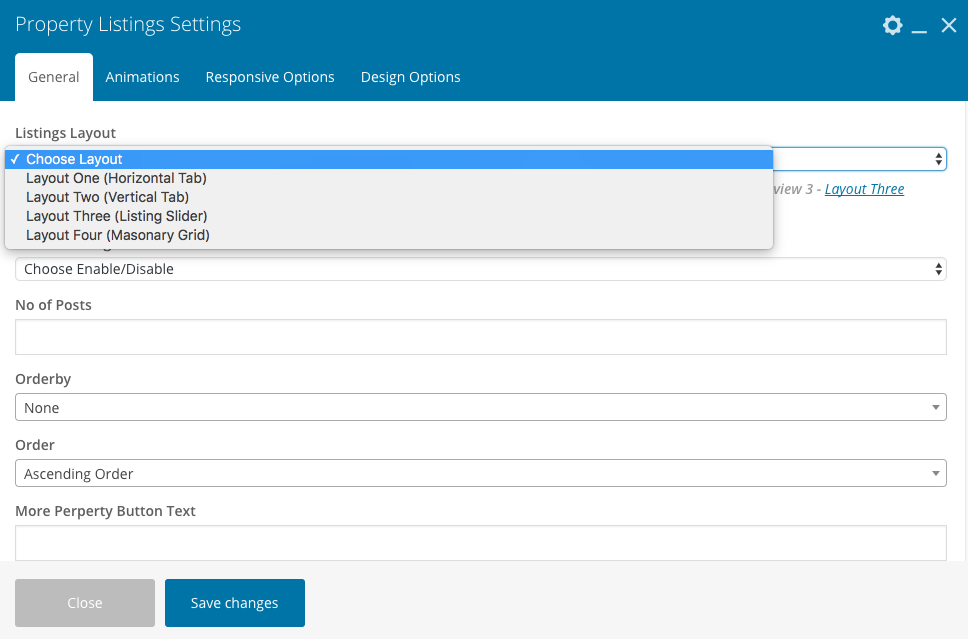The height and width of the screenshot is (639, 968).
Task: Go to Responsive Options tab
Action: [x=270, y=77]
